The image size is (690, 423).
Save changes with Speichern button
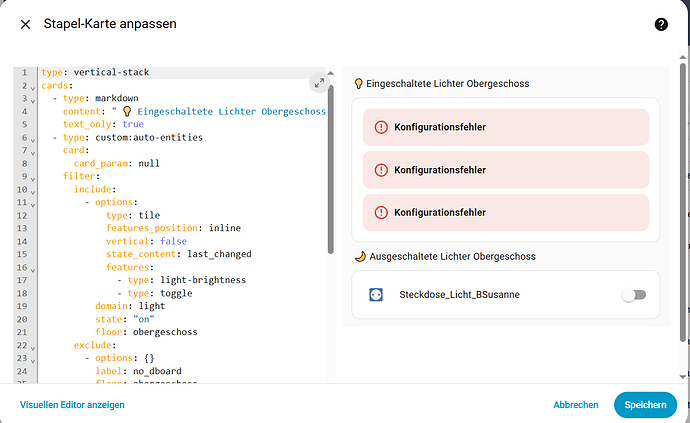645,405
